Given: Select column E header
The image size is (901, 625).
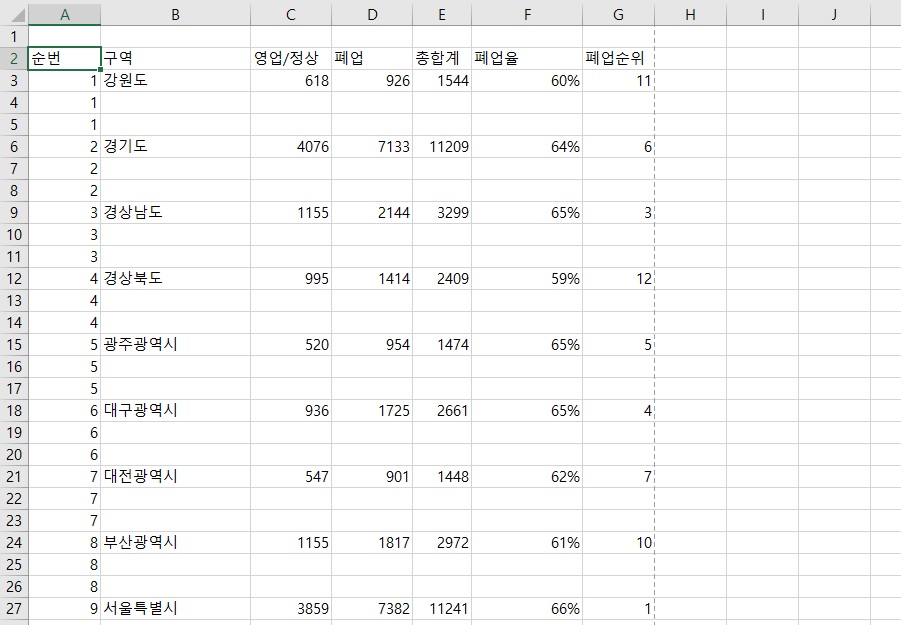Looking at the screenshot, I should point(442,14).
